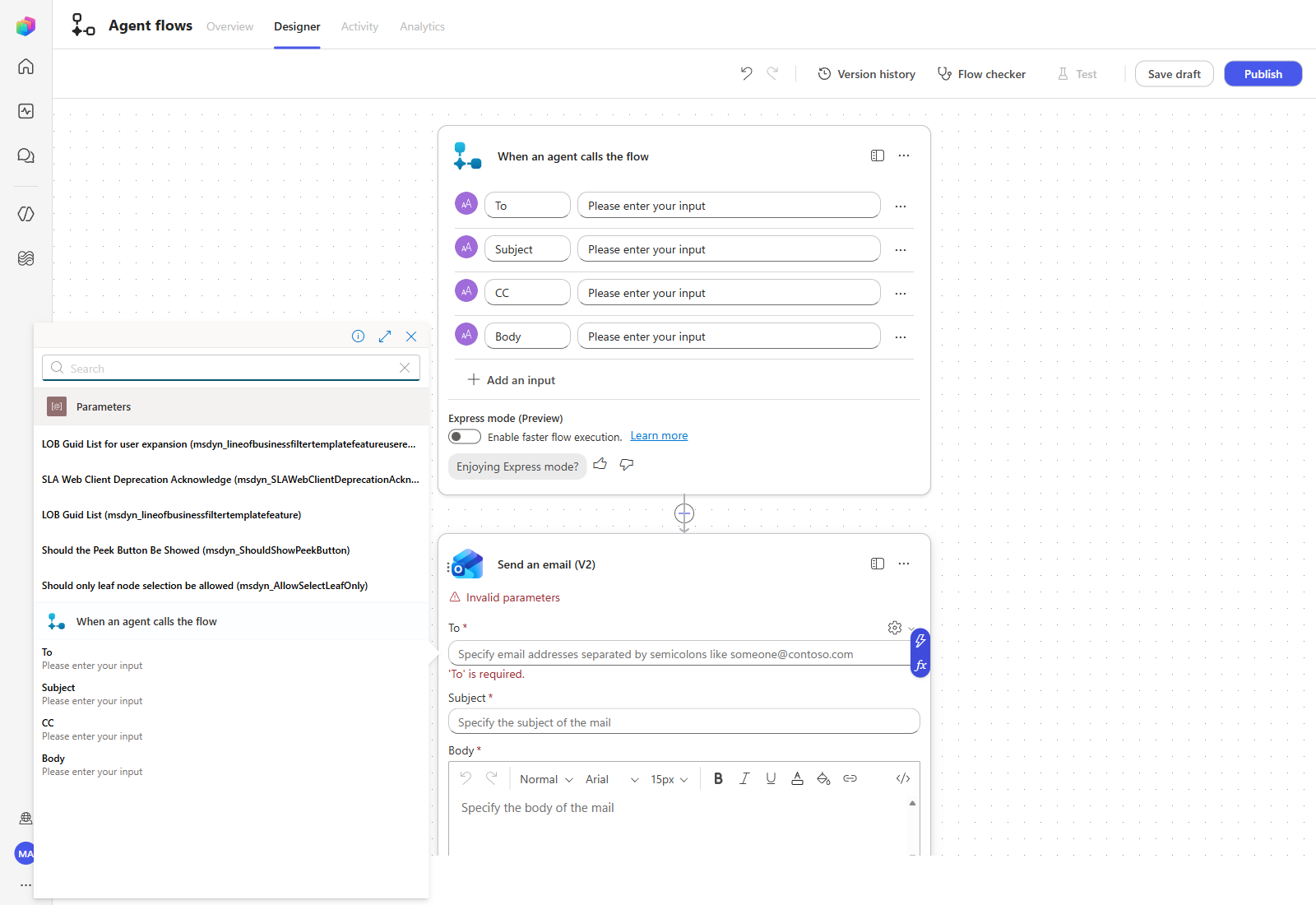
Task: Open more options for Send an email
Action: point(904,564)
